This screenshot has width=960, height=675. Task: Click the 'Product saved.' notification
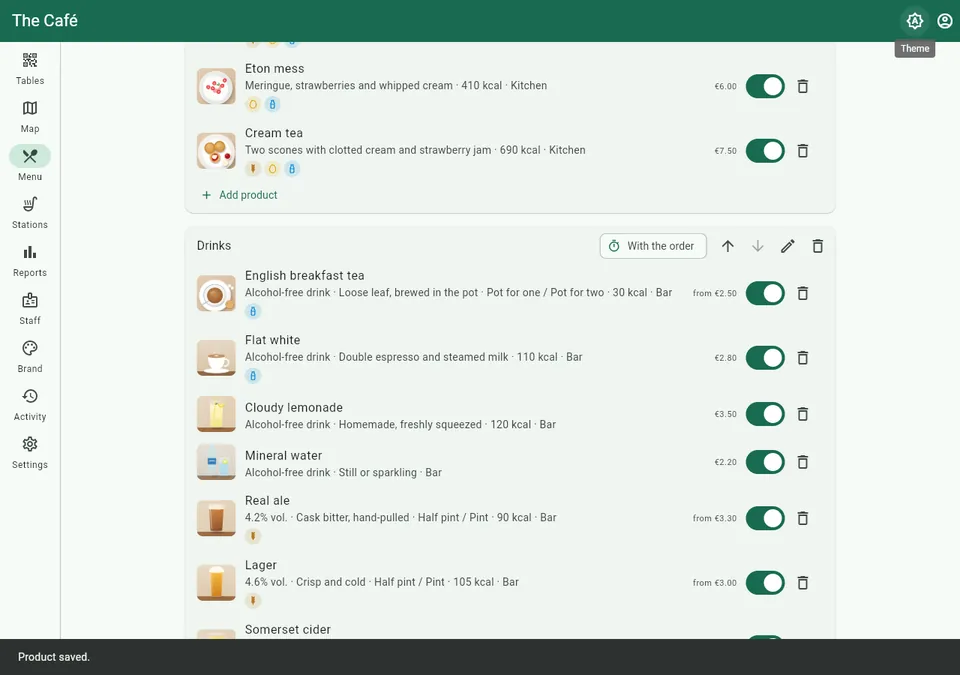click(x=54, y=657)
